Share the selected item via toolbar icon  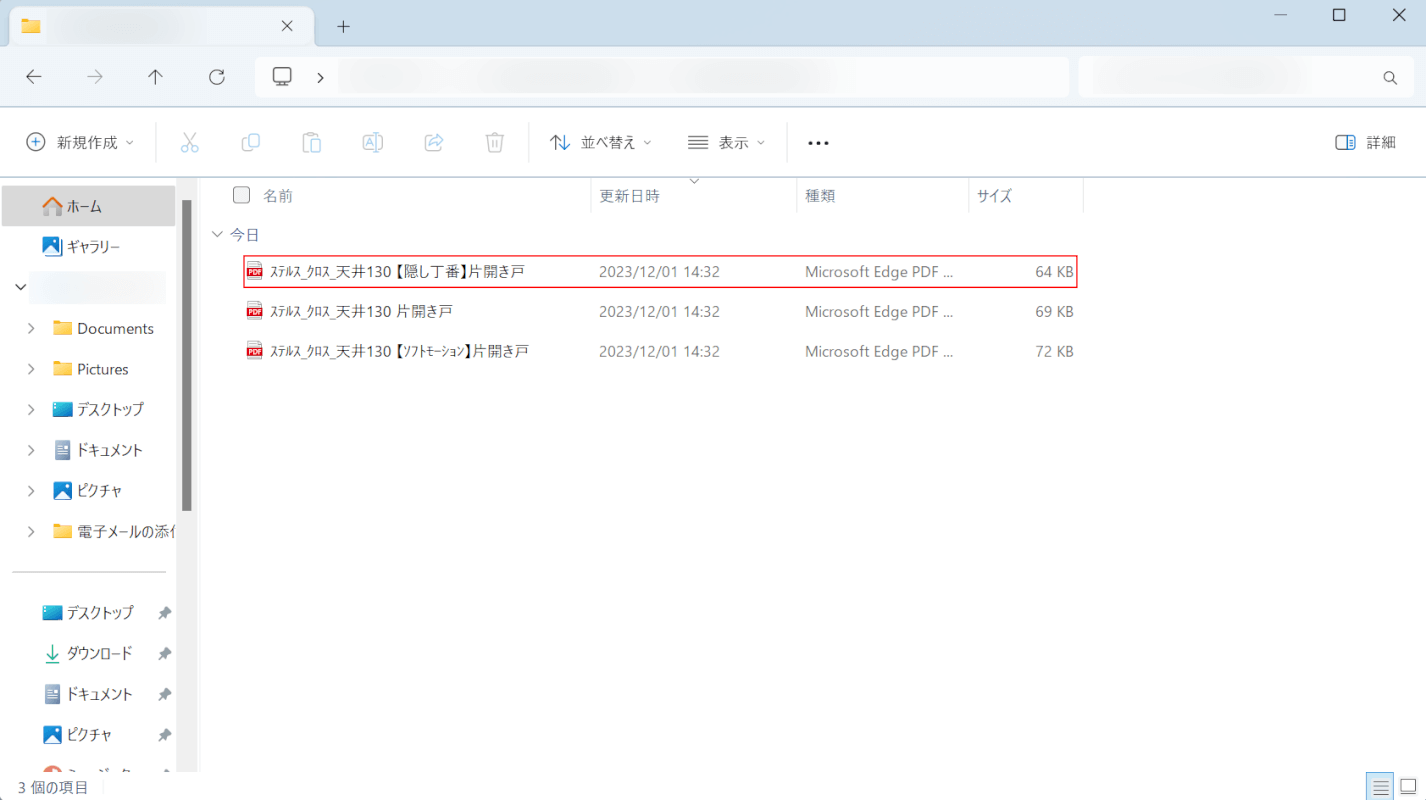434,143
